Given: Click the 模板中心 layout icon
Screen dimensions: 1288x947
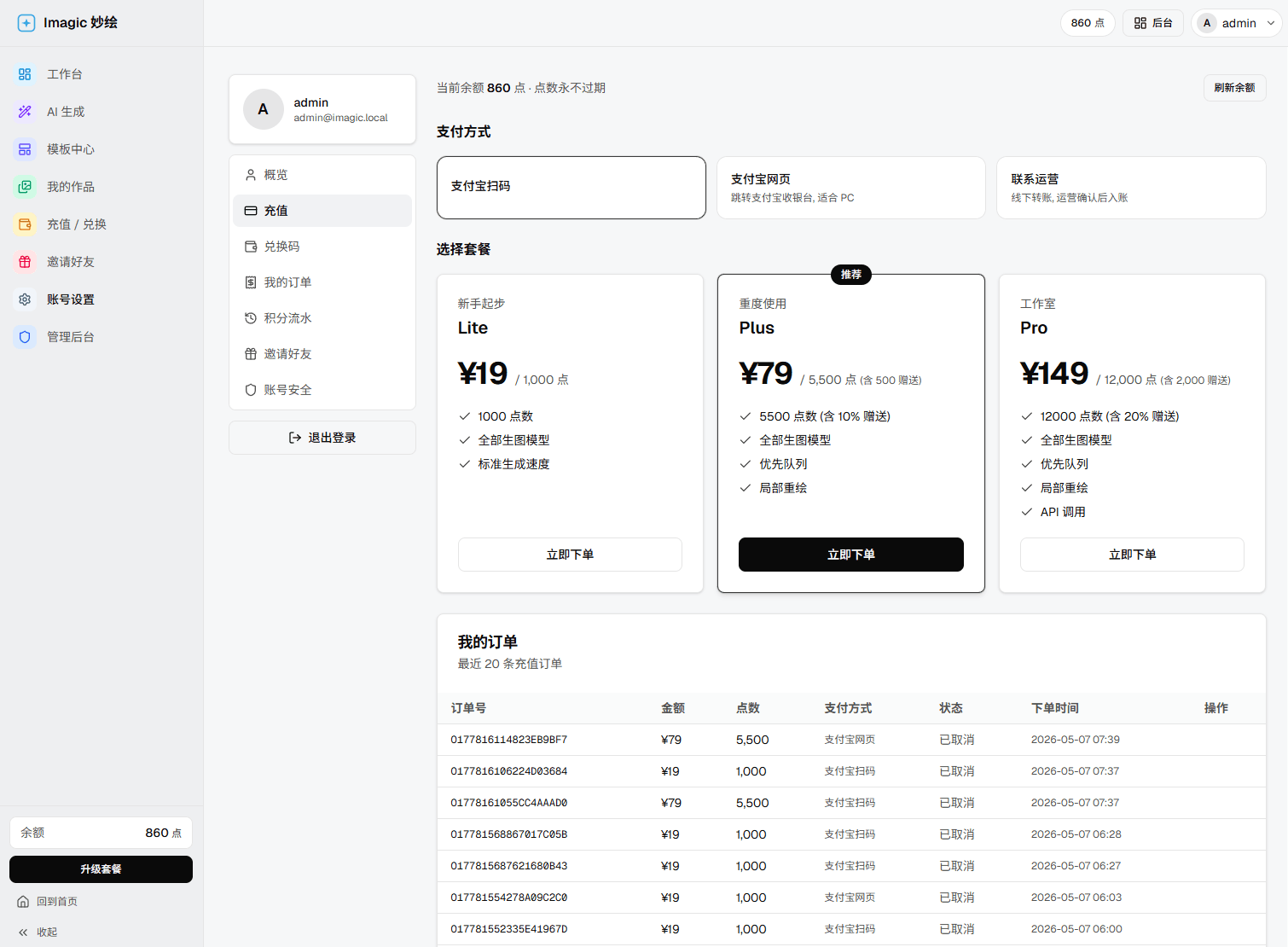Looking at the screenshot, I should point(25,149).
